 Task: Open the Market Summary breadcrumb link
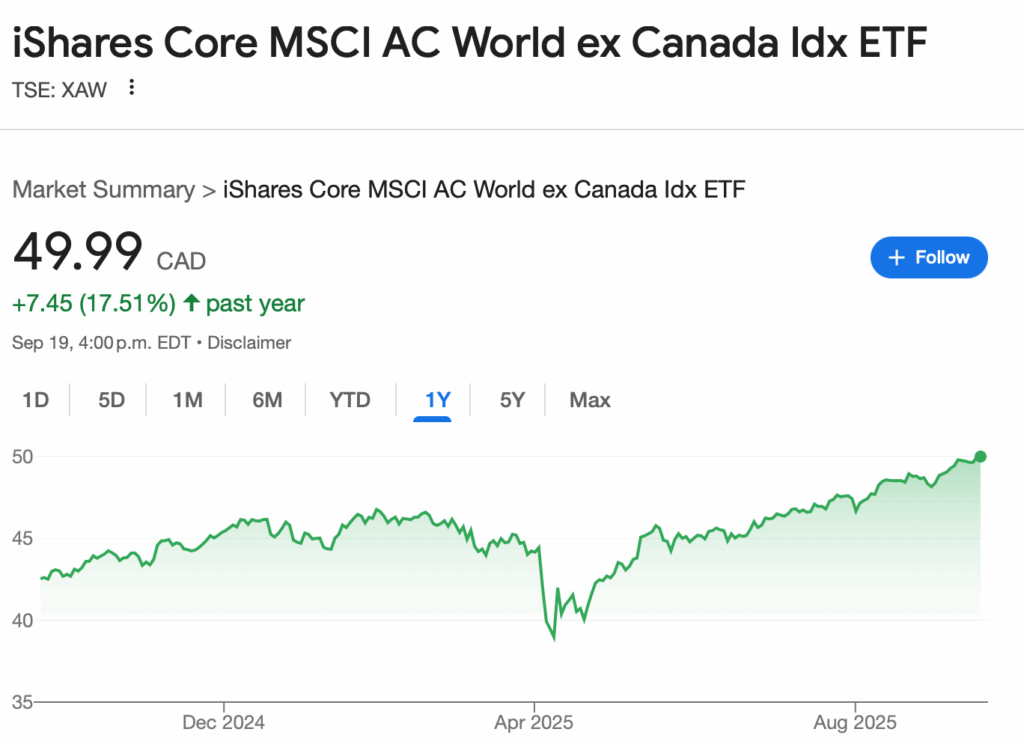click(x=103, y=189)
